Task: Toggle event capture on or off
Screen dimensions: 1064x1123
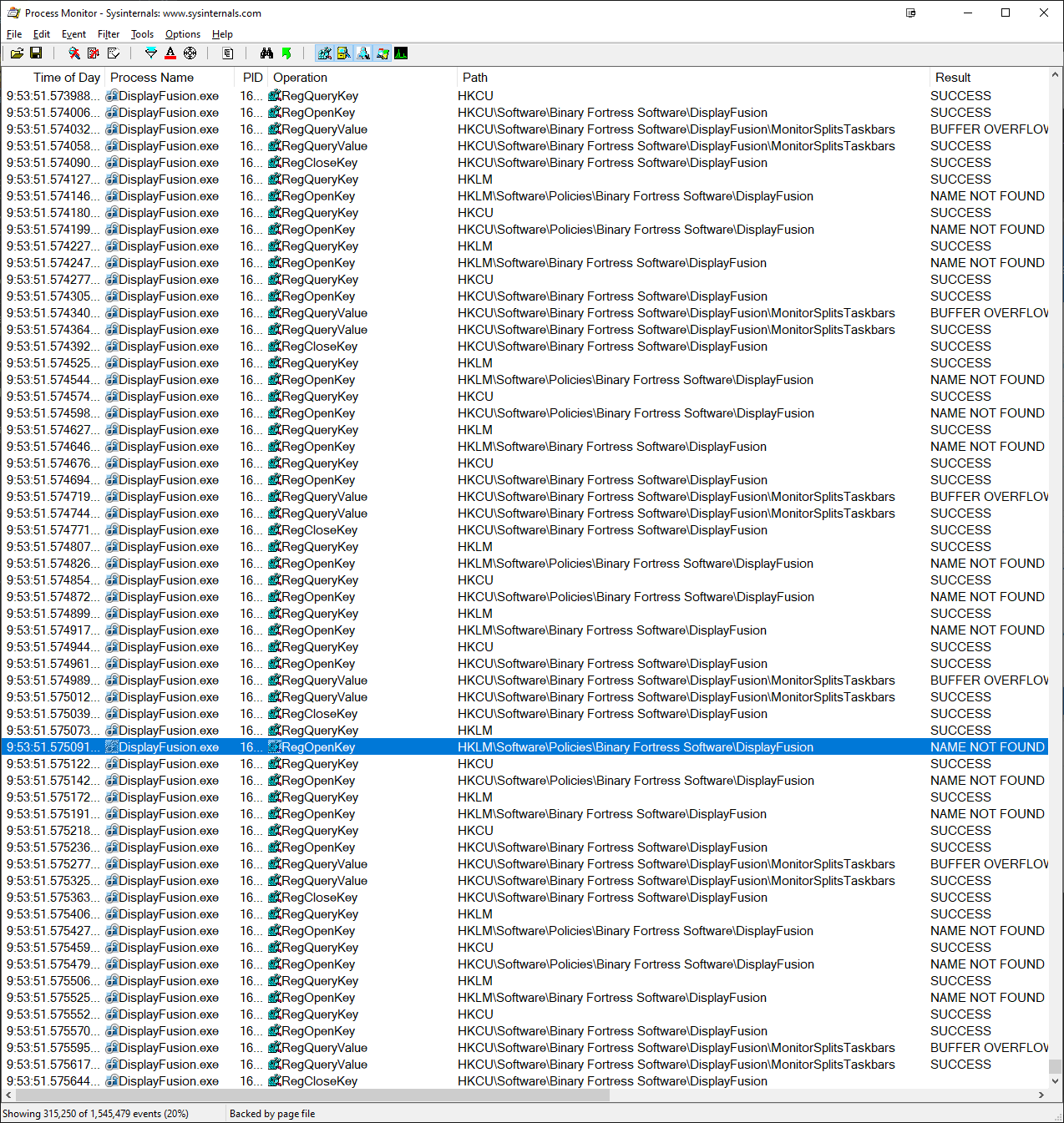Action: click(74, 53)
